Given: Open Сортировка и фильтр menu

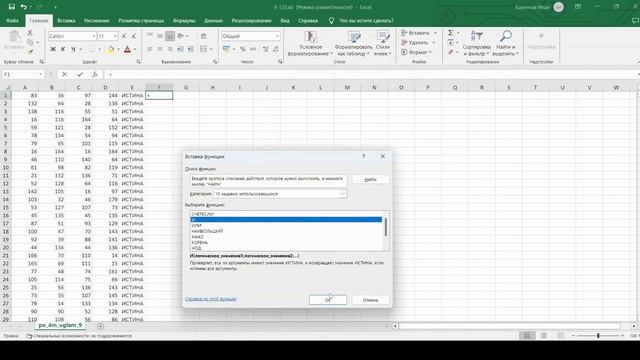Looking at the screenshot, I should pos(476,43).
